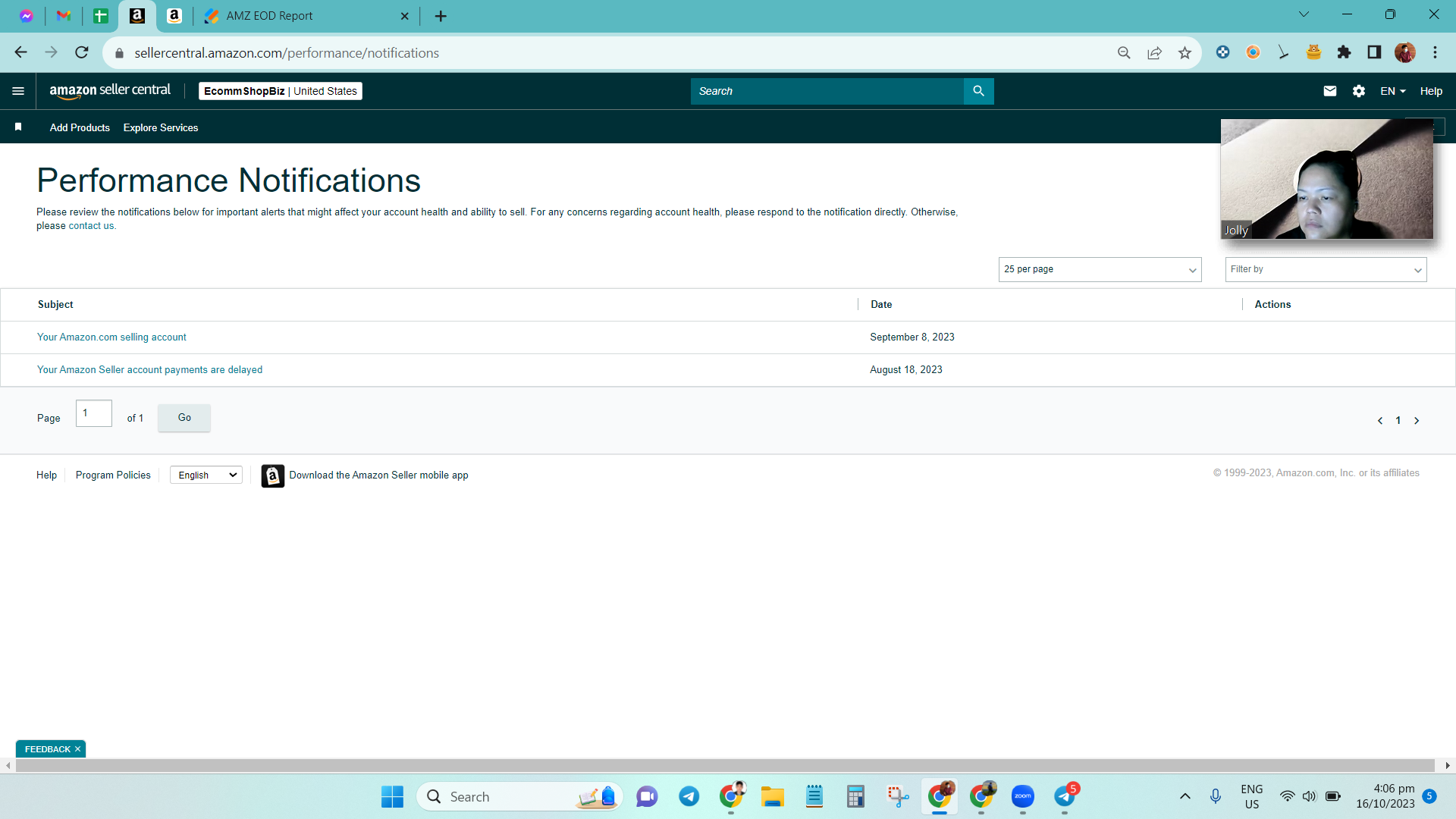
Task: Open the Zoom app in taskbar
Action: click(1023, 796)
